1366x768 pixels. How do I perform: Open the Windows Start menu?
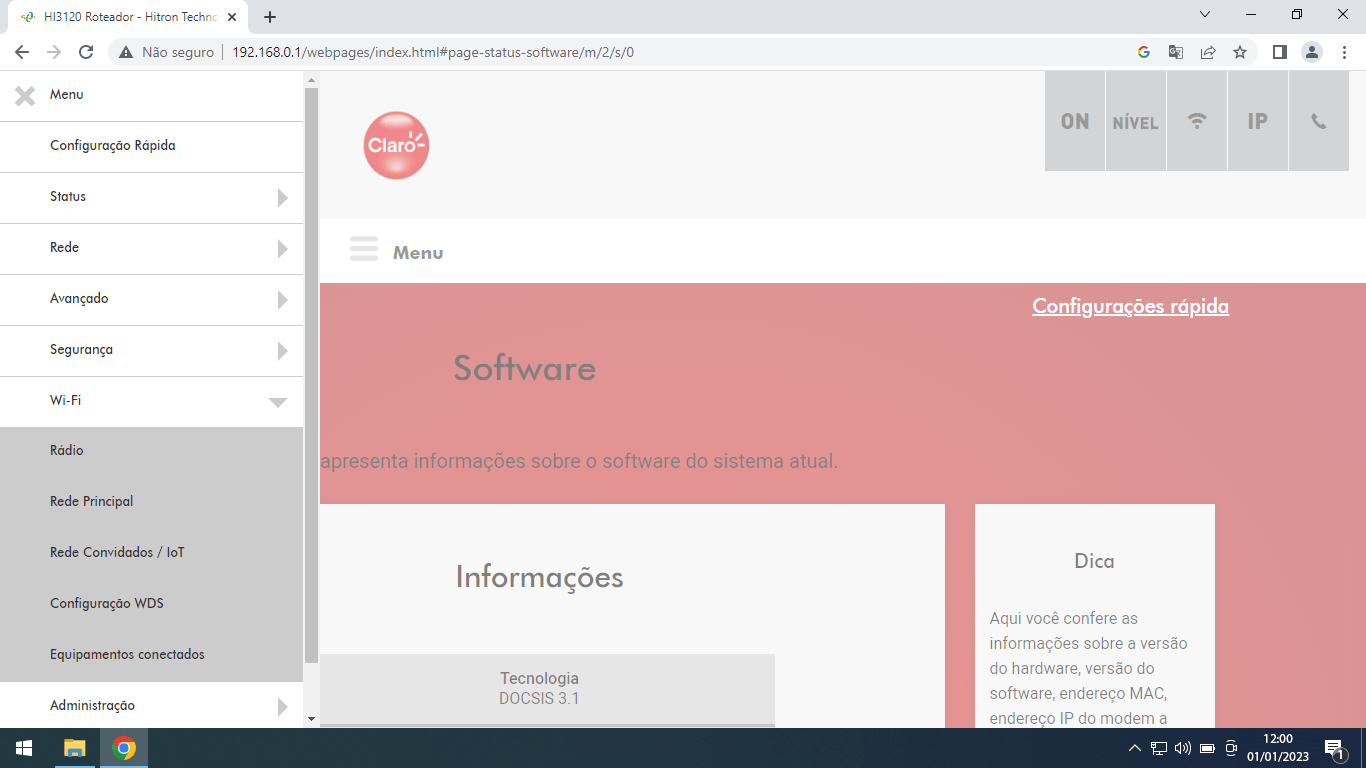click(x=24, y=748)
